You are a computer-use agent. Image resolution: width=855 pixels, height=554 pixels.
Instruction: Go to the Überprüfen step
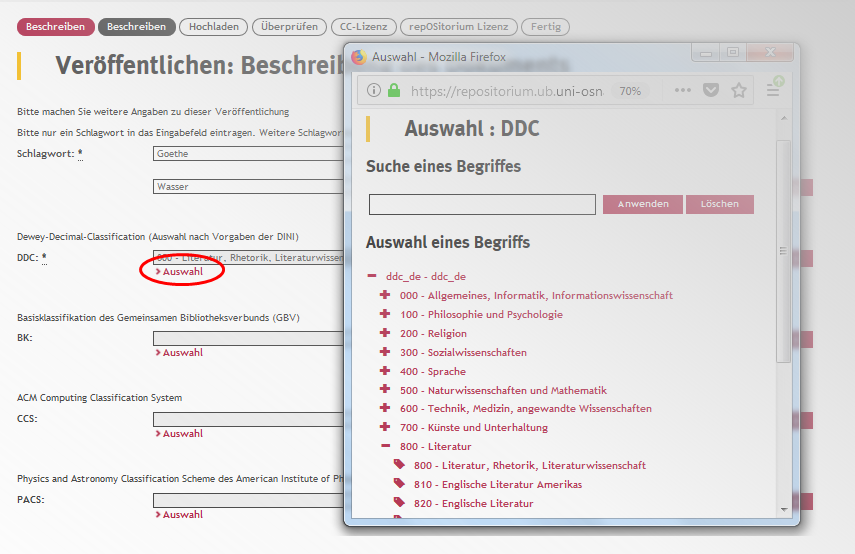tap(289, 27)
